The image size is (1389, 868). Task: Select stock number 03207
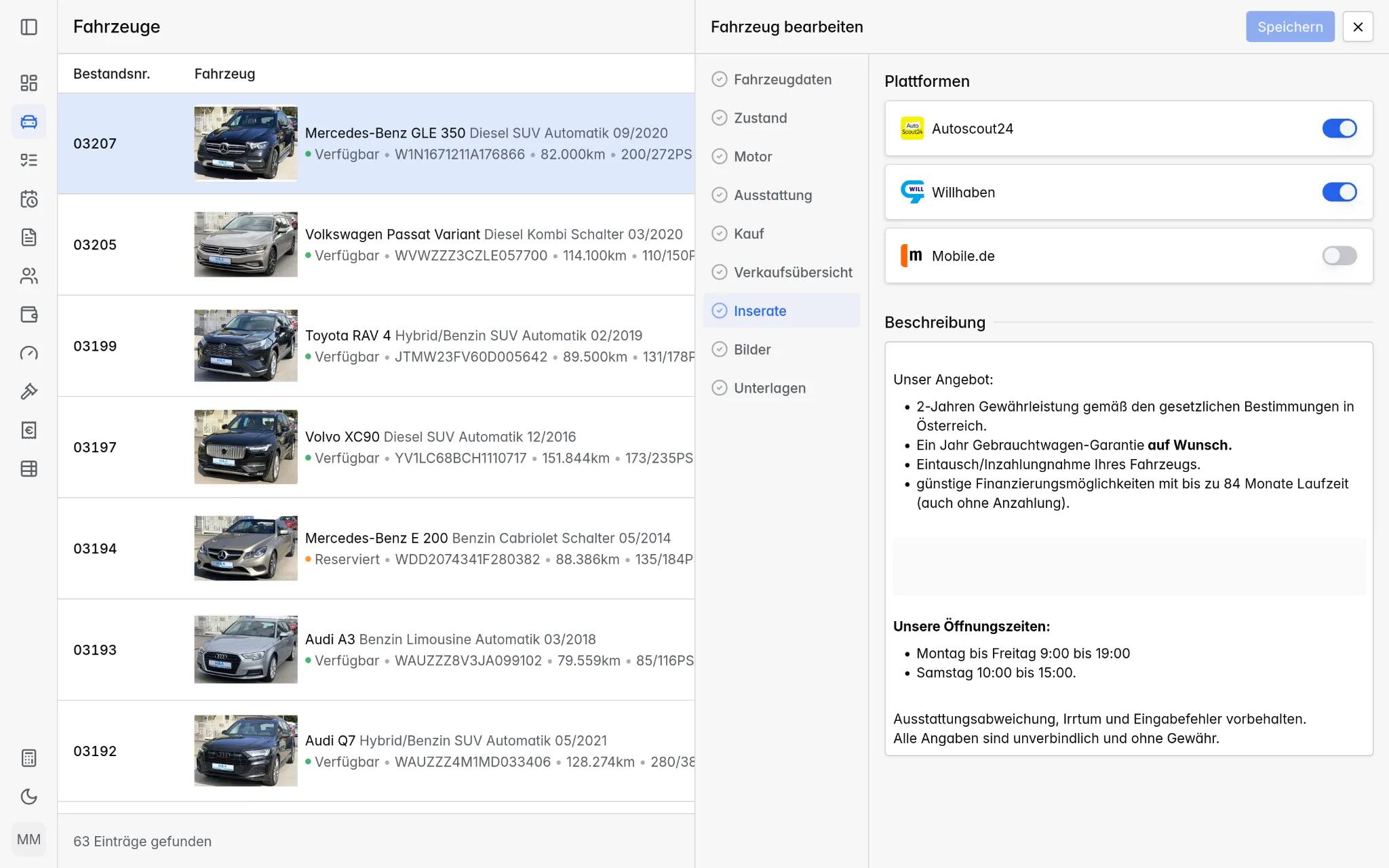pos(95,143)
